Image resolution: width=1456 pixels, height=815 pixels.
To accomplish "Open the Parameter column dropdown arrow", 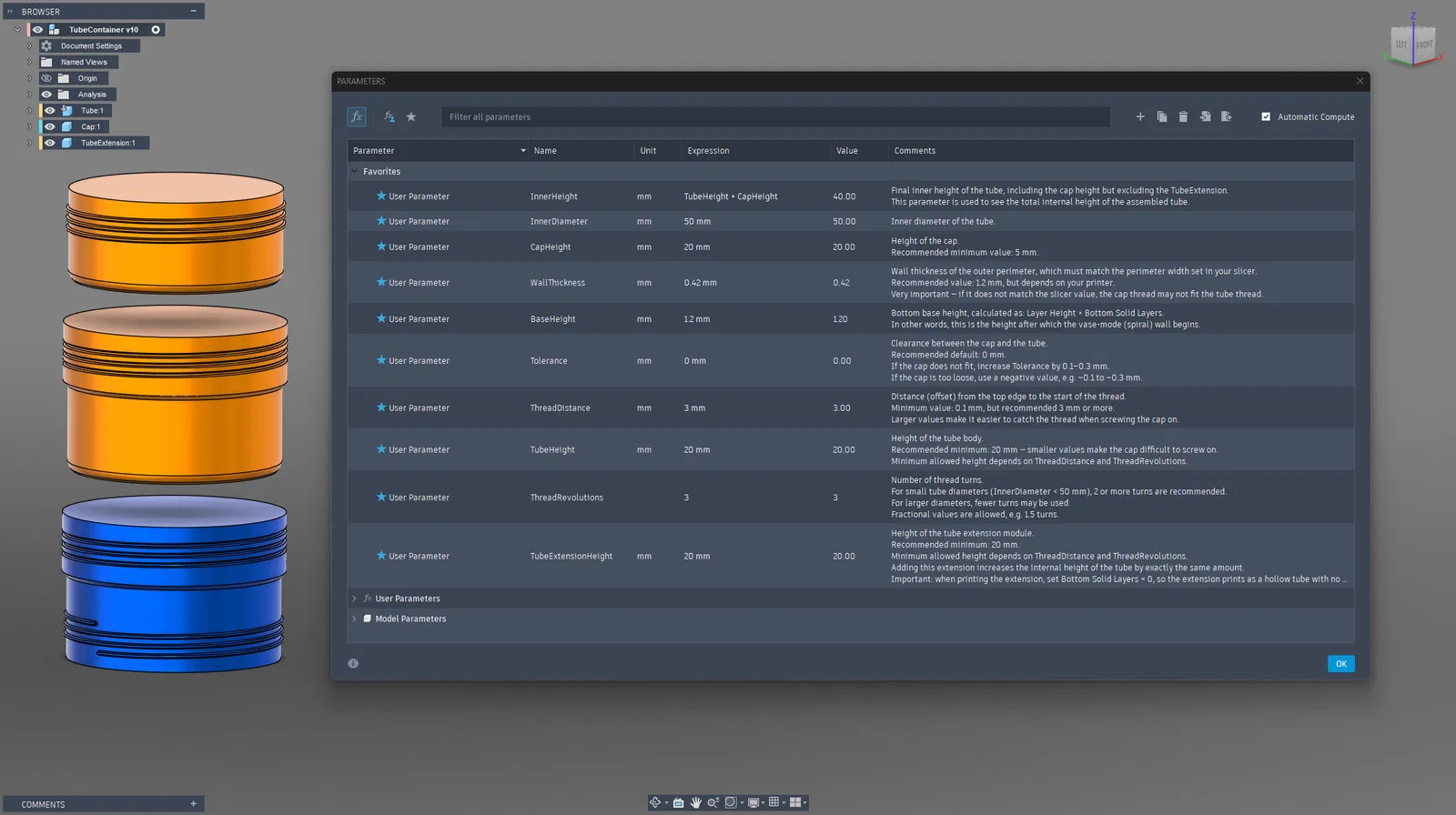I will point(523,151).
